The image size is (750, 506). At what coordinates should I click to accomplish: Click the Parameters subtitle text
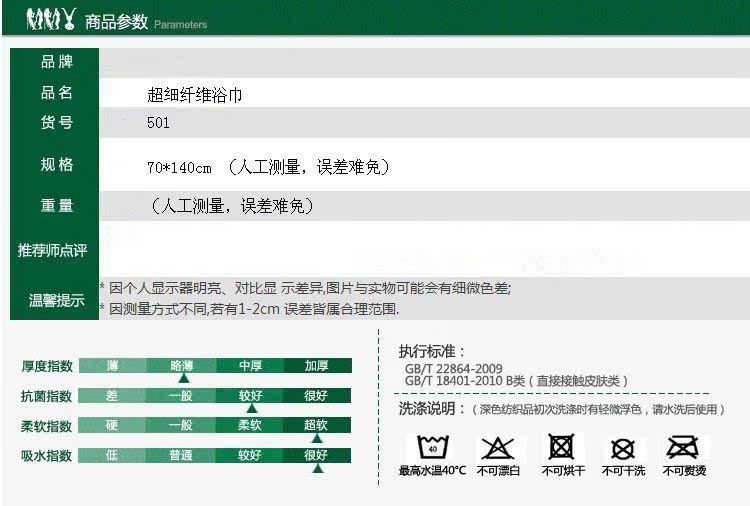coord(180,24)
